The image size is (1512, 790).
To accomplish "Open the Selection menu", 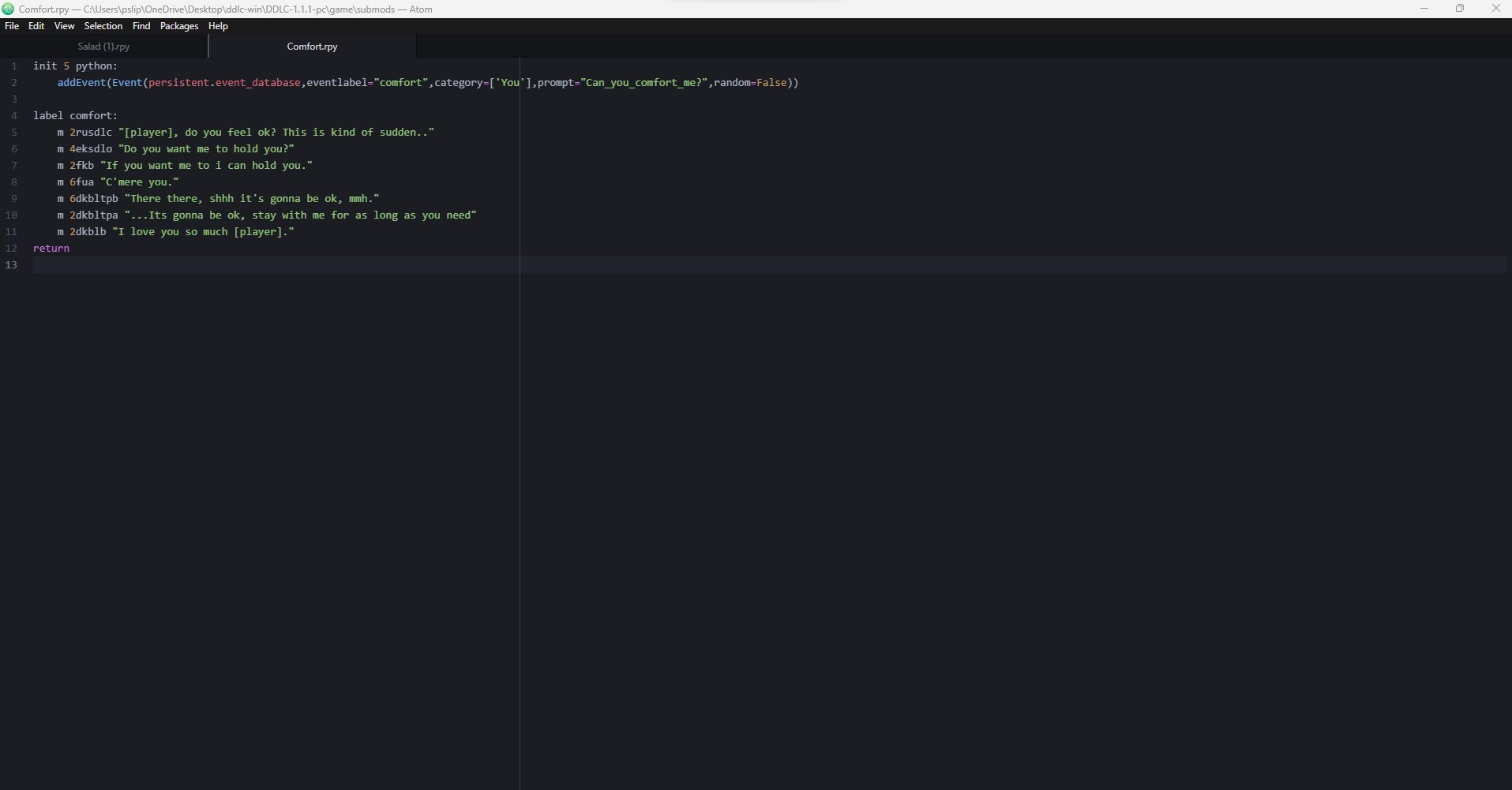I will click(103, 26).
